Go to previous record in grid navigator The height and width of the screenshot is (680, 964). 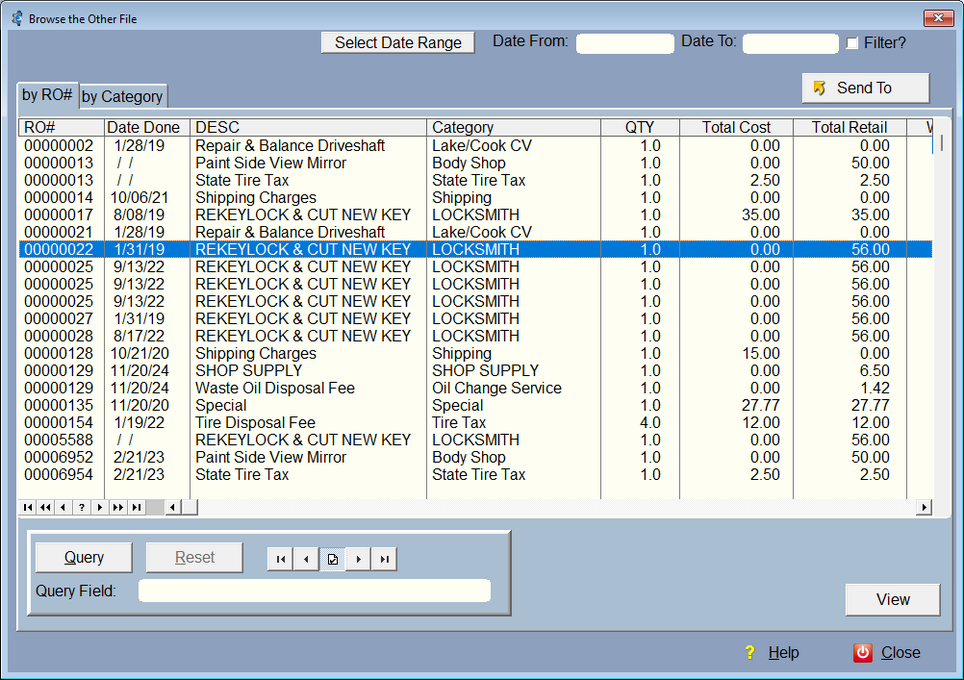[x=63, y=507]
